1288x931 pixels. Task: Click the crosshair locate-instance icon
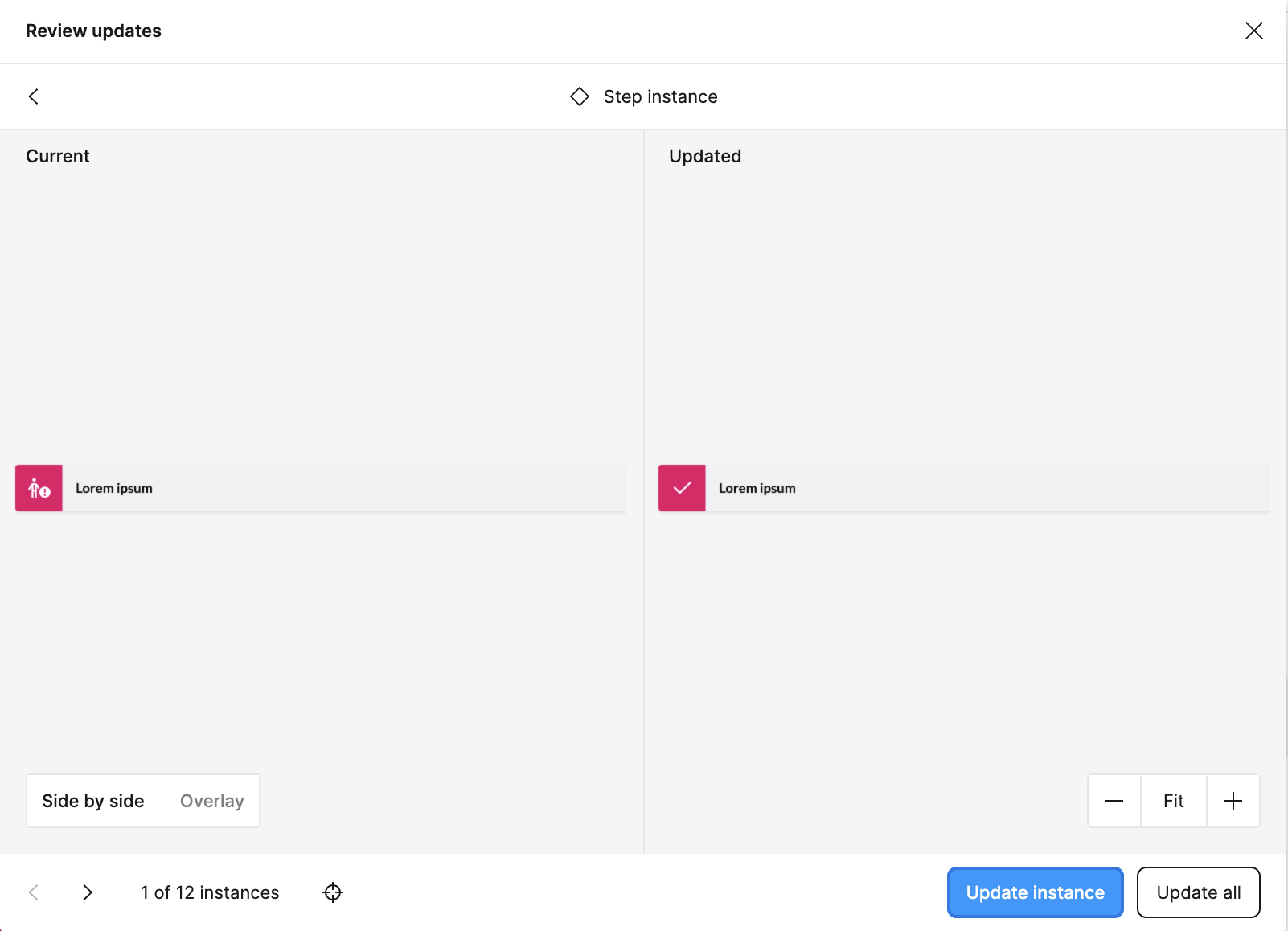(x=333, y=892)
